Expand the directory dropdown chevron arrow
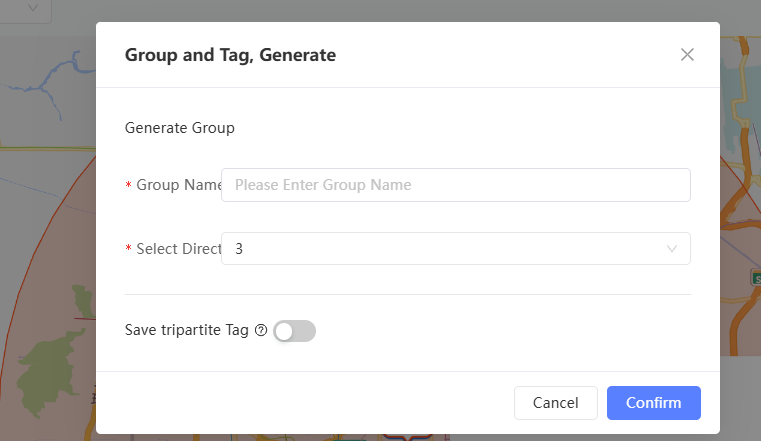Viewport: 761px width, 441px height. (x=672, y=249)
